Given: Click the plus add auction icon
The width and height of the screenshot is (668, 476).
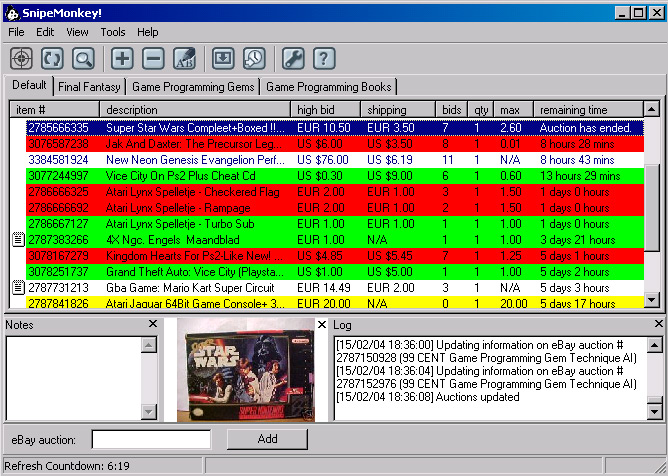Looking at the screenshot, I should [x=122, y=58].
